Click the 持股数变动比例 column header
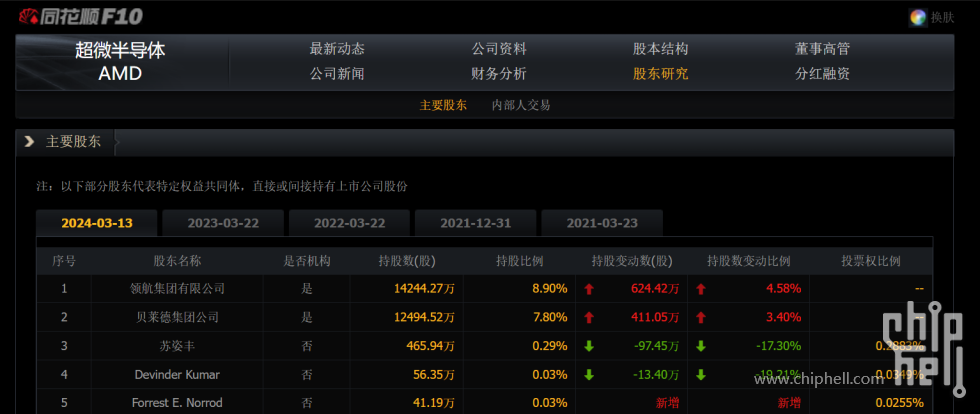 (x=749, y=261)
